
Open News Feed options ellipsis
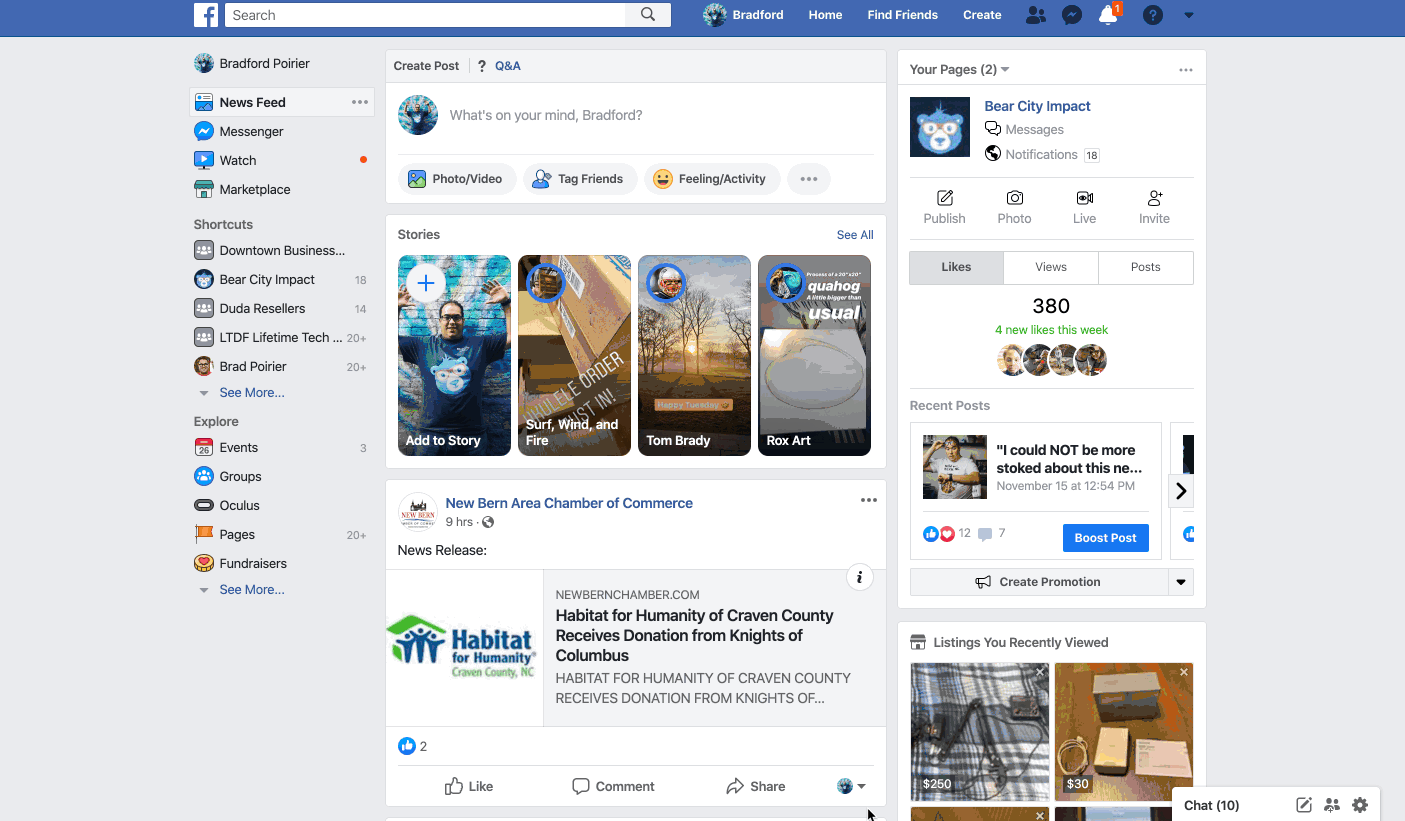[360, 102]
